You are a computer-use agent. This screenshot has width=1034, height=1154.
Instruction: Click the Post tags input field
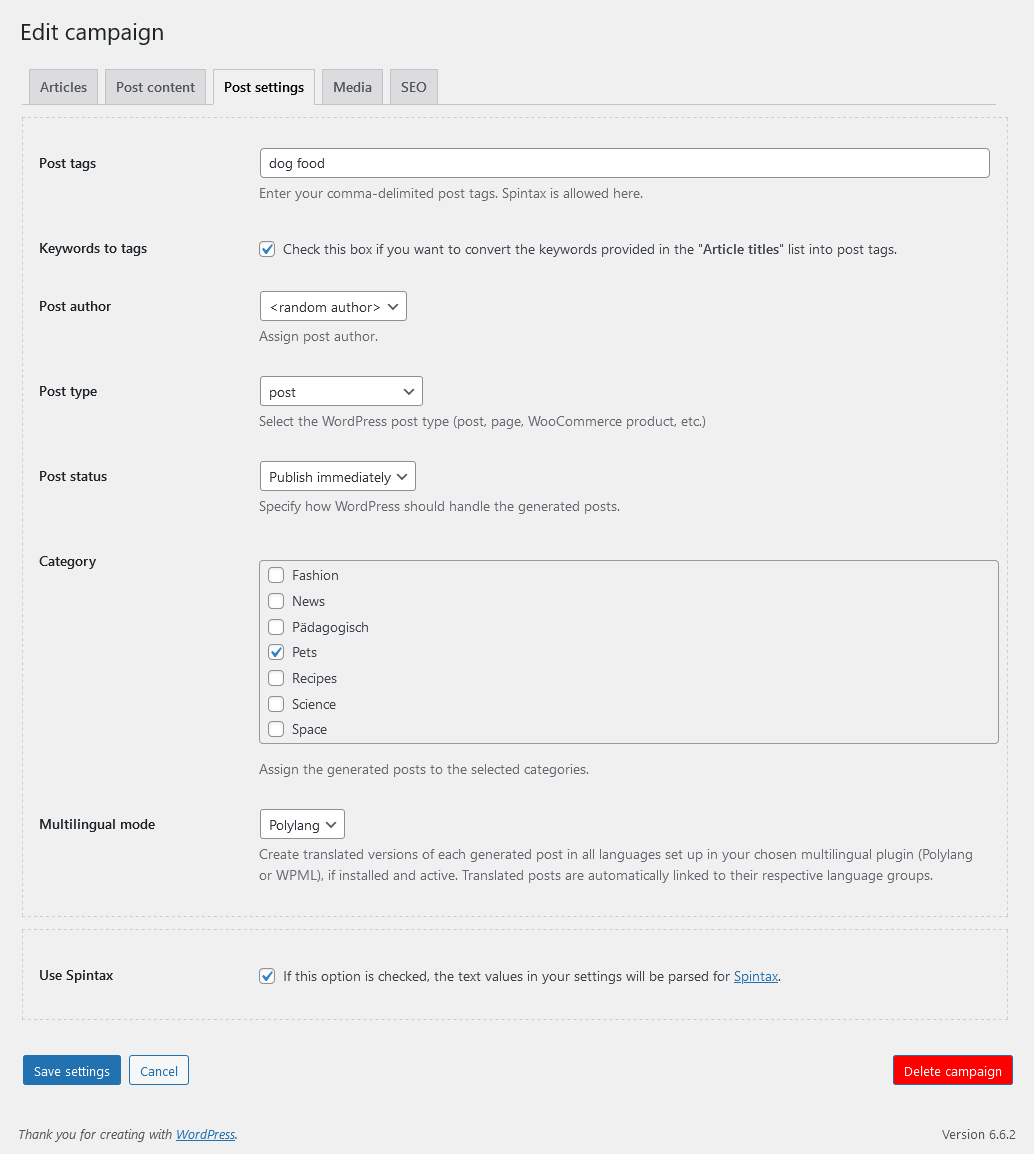coord(624,163)
